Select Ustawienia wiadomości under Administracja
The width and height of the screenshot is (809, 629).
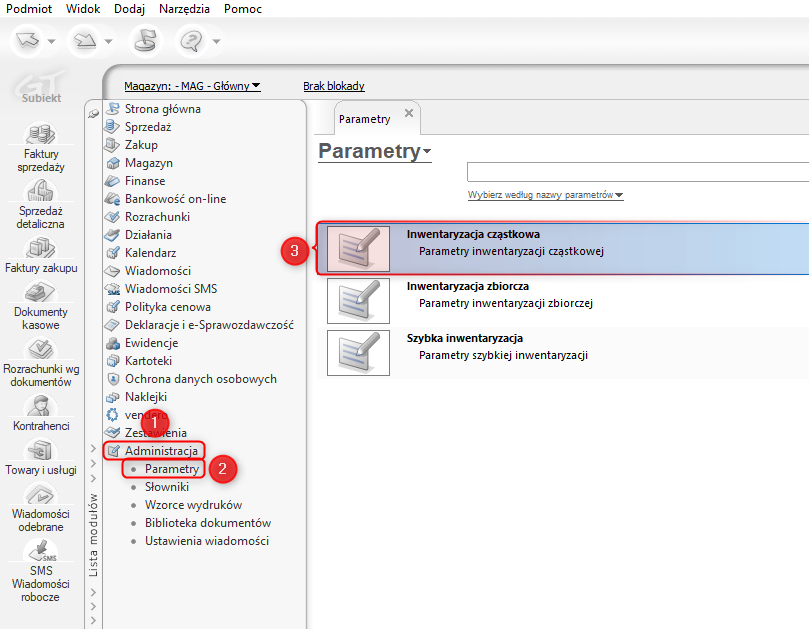tap(206, 541)
